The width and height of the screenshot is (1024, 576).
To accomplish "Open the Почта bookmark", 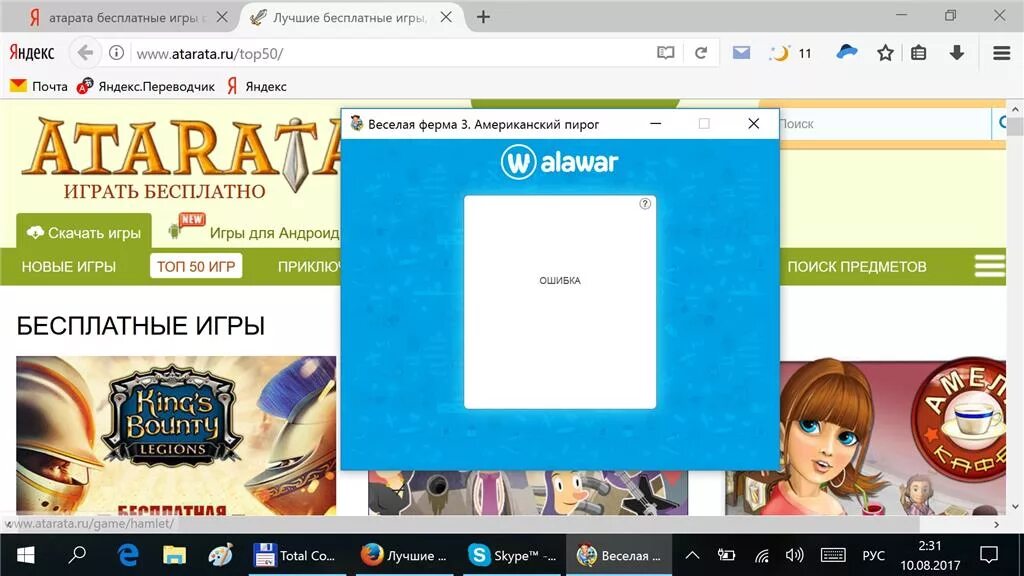I will pos(39,86).
